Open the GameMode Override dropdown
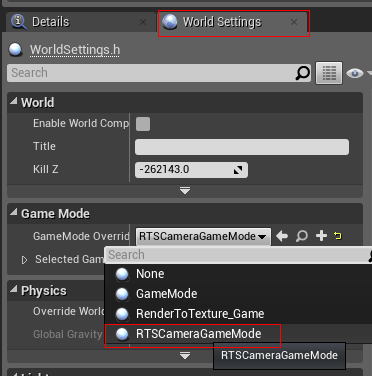This screenshot has width=372, height=376. [x=203, y=236]
